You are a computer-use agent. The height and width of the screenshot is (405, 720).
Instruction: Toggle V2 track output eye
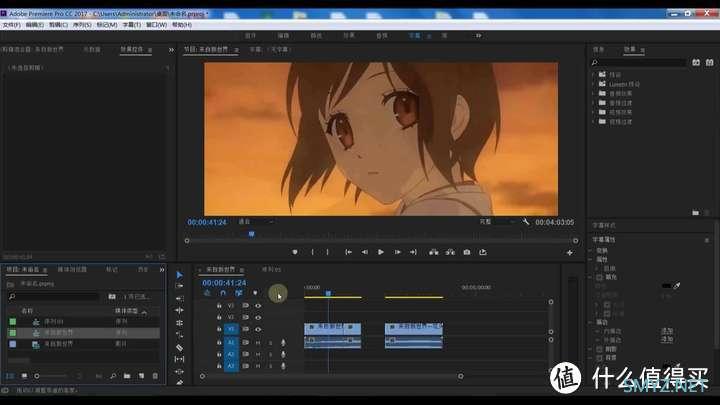coord(258,317)
